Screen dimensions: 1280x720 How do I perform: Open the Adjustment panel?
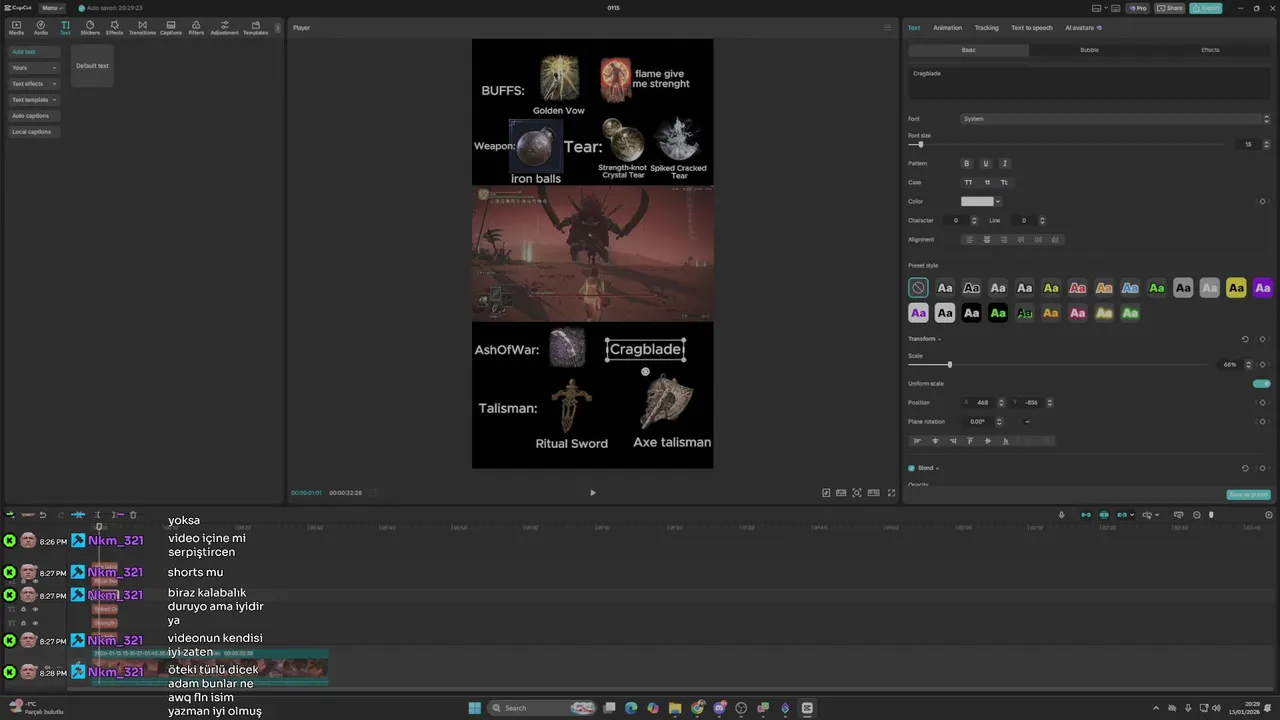click(224, 27)
